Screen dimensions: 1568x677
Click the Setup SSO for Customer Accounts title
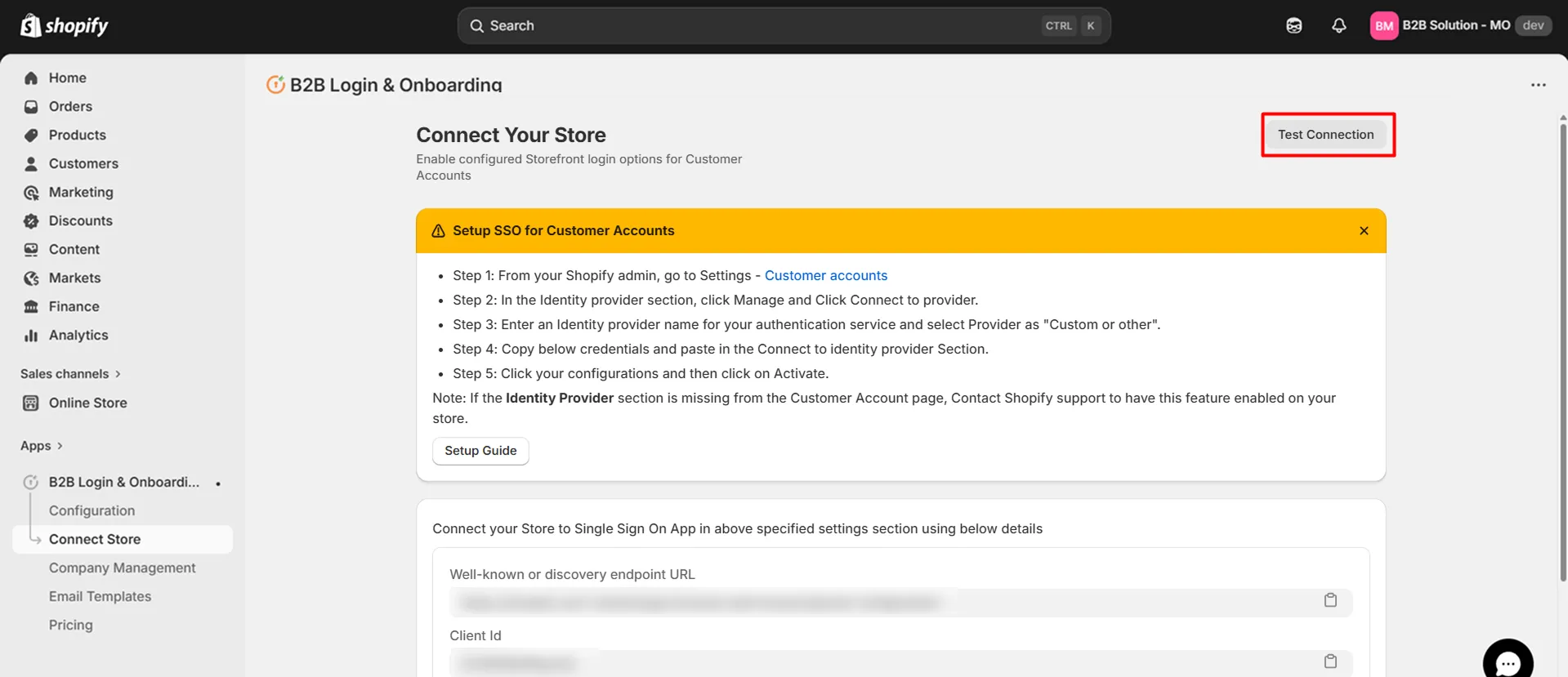564,231
